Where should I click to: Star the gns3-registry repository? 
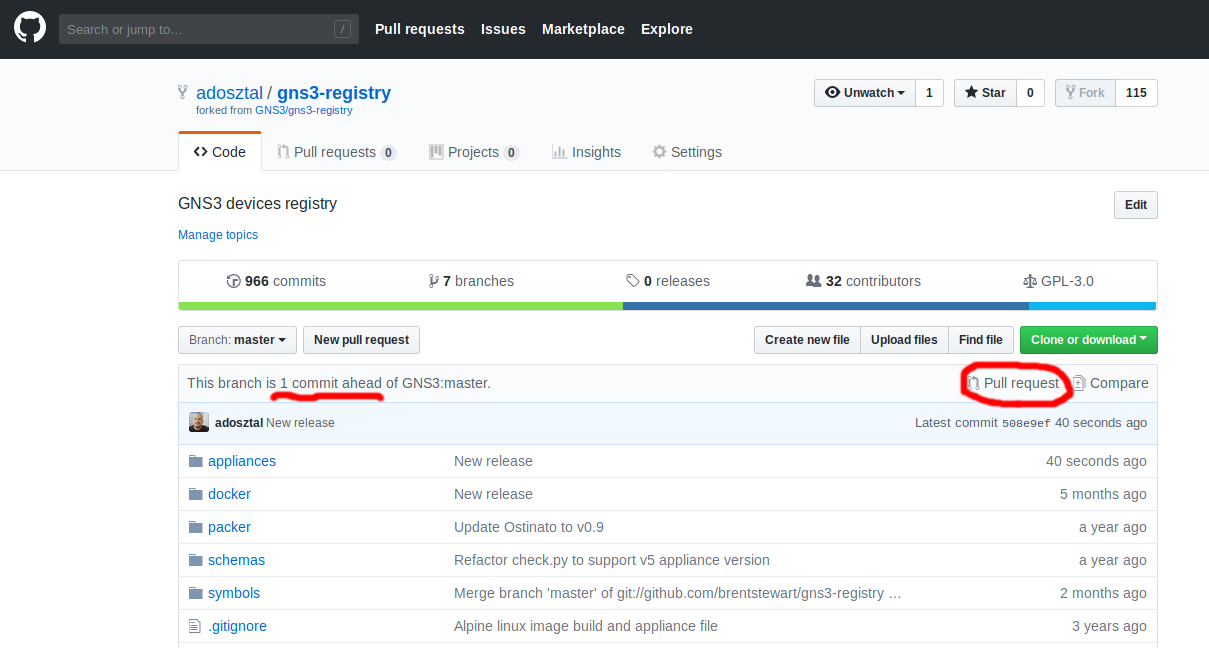tap(984, 92)
